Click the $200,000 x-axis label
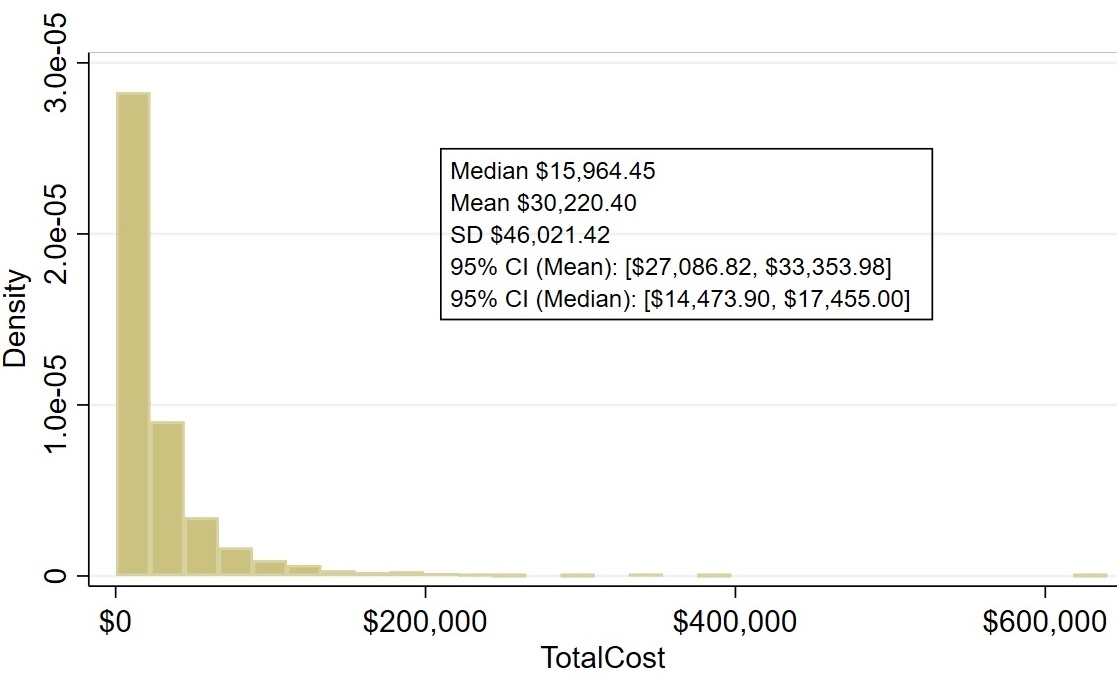The height and width of the screenshot is (677, 1117). [426, 622]
